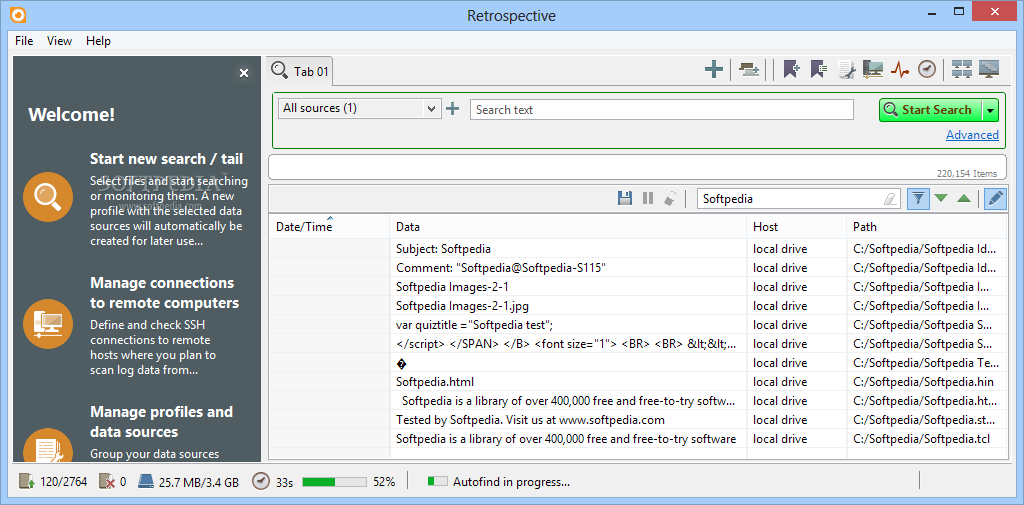1024x505 pixels.
Task: Click the search progress bar at 52%
Action: point(334,482)
